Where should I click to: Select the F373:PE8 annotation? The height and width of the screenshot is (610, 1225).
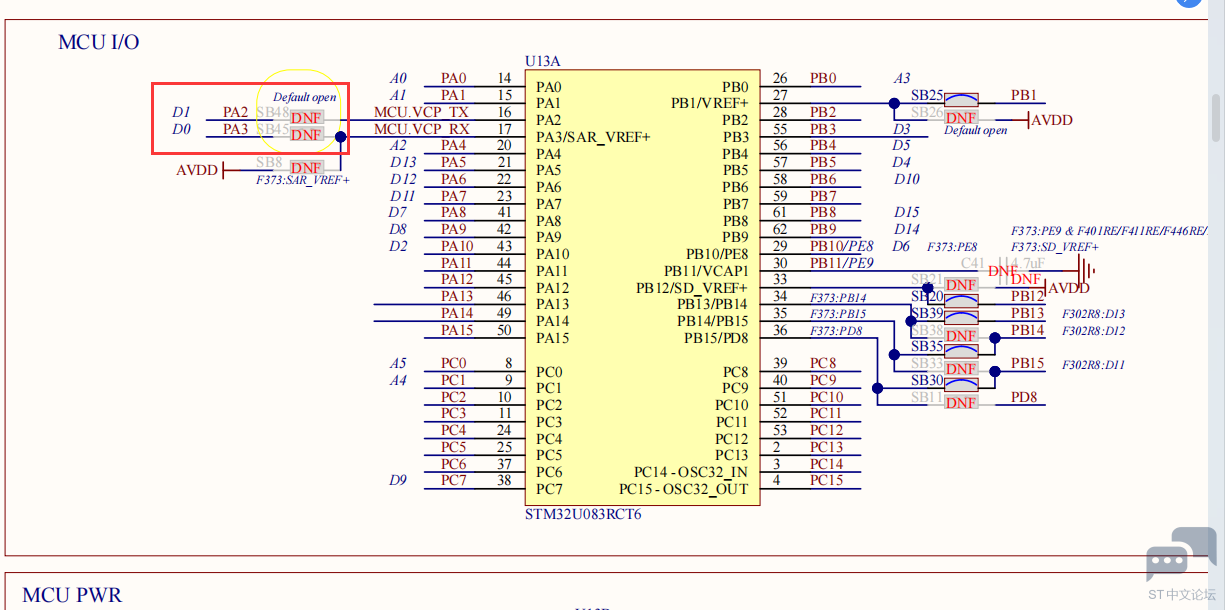952,247
